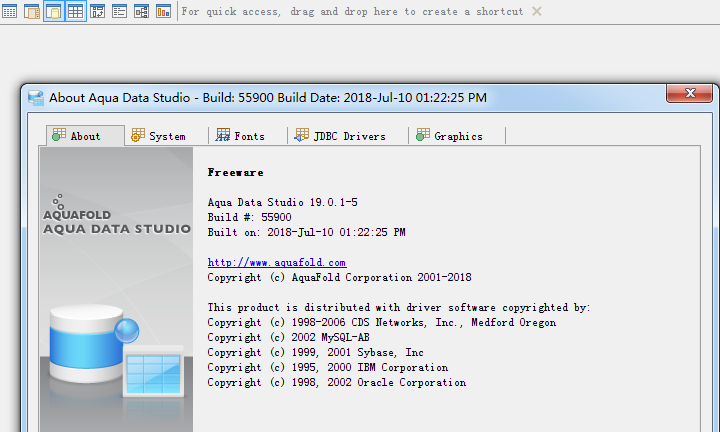Click the CDS Networks copyright line
This screenshot has height=432, width=720.
382,323
